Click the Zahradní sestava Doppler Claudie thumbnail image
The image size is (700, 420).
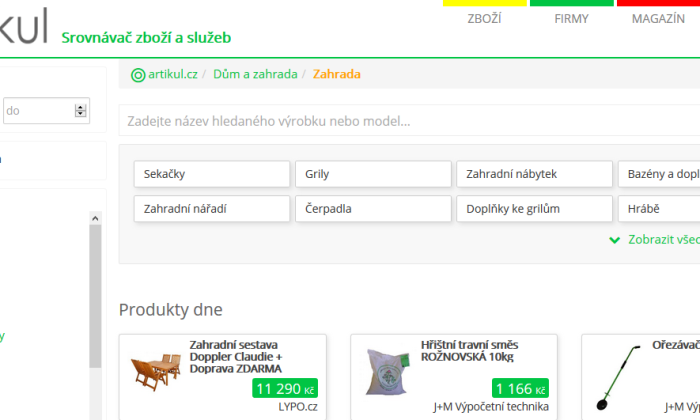coord(156,372)
